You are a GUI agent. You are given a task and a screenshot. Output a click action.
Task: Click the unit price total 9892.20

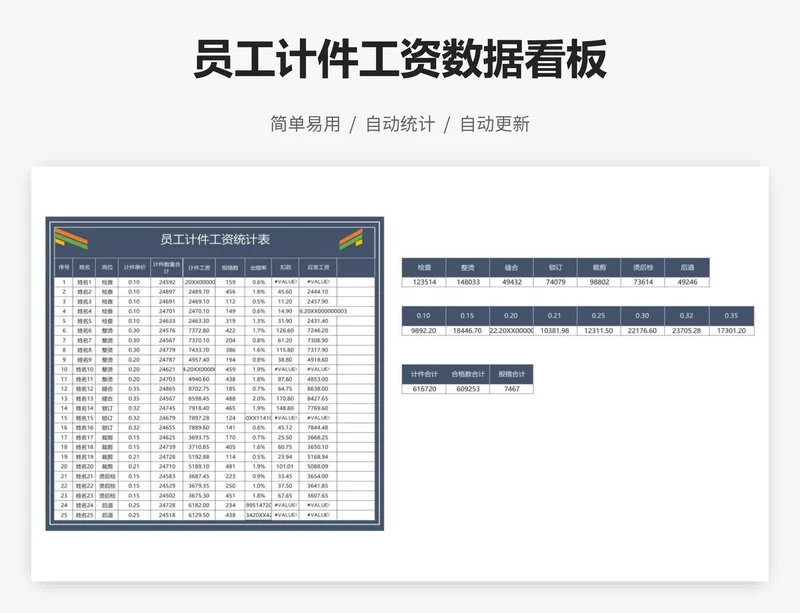click(x=424, y=331)
